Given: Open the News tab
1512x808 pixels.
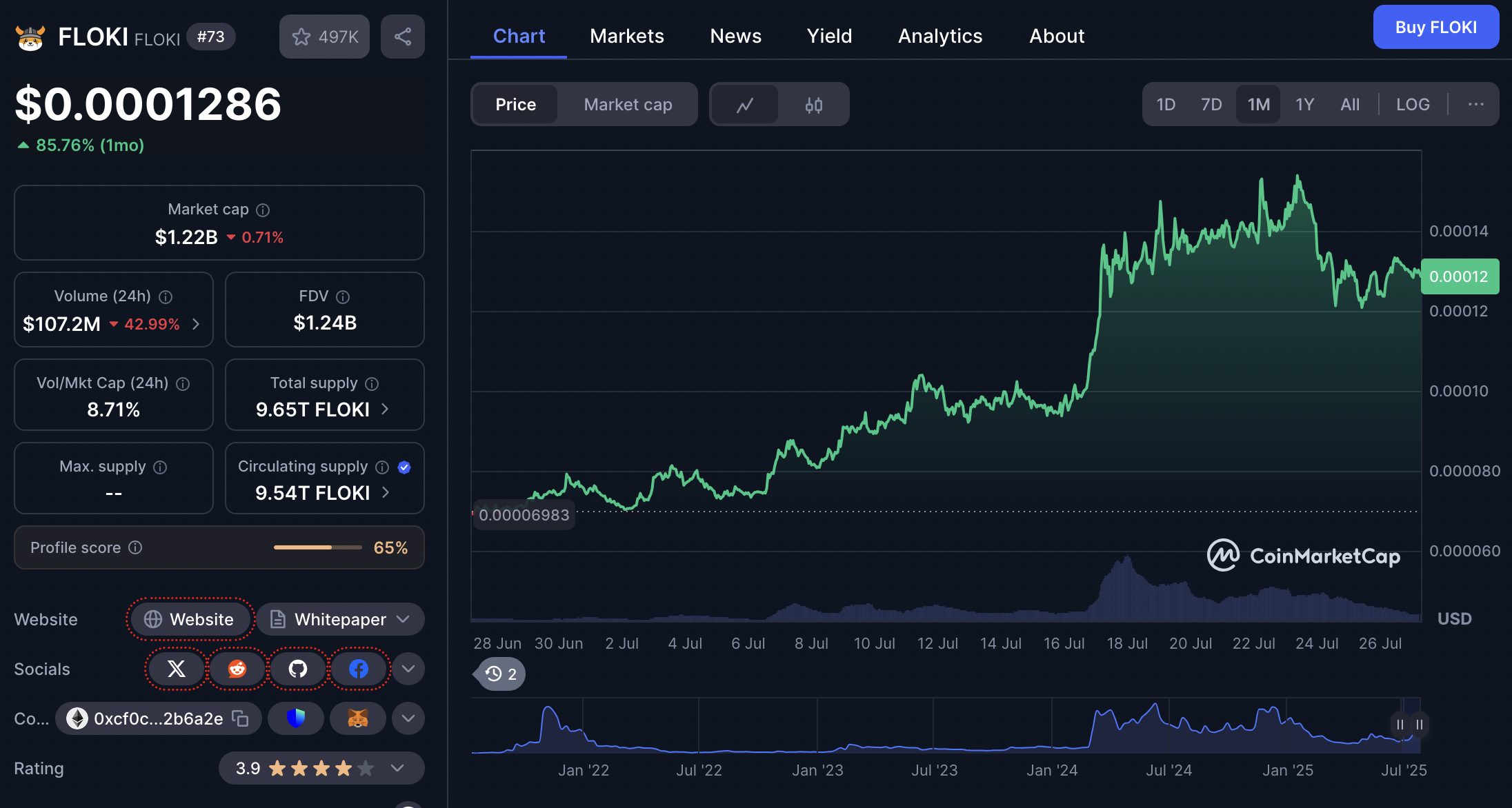Looking at the screenshot, I should tap(736, 36).
